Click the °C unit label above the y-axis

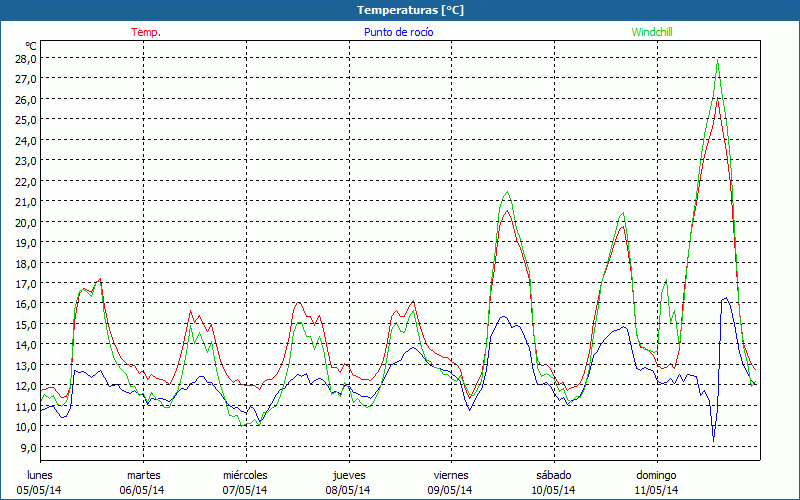point(30,45)
